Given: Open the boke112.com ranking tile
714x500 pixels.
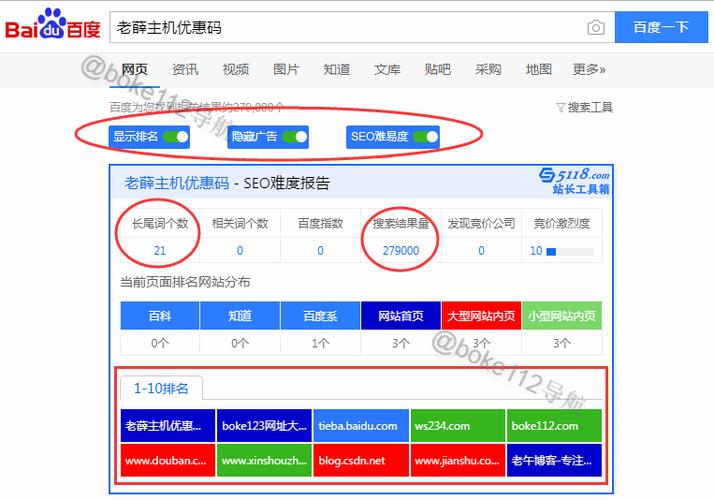Looking at the screenshot, I should point(554,426).
